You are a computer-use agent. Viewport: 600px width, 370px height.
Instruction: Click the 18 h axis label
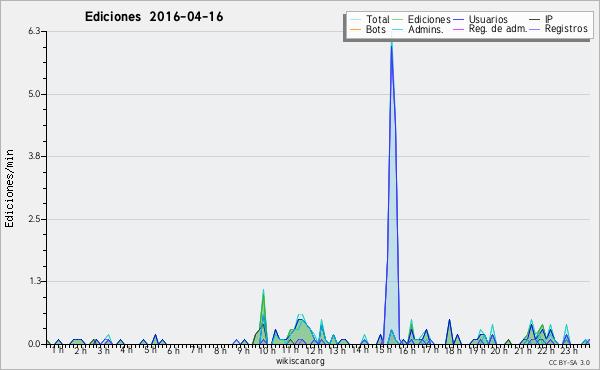click(x=454, y=350)
